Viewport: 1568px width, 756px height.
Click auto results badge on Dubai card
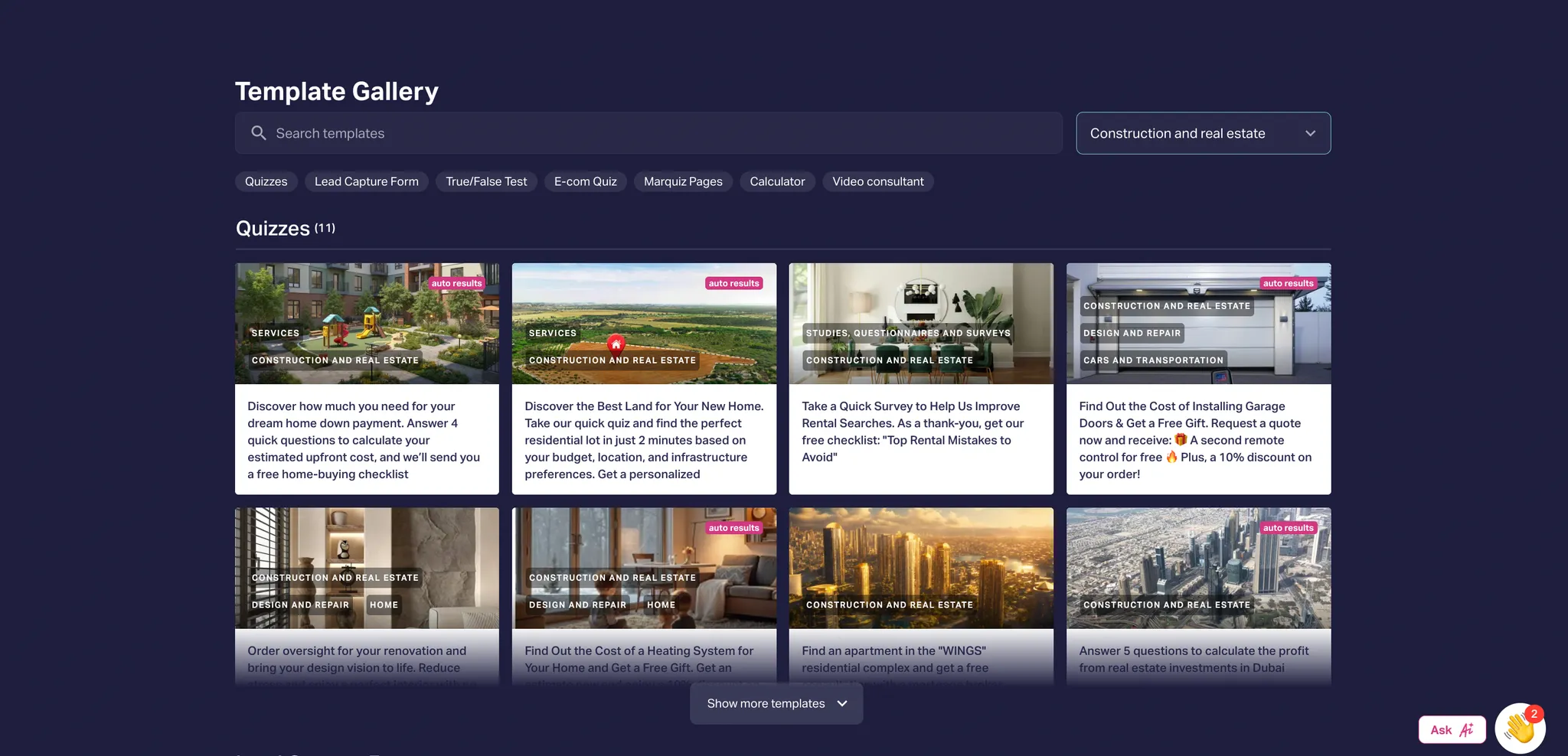point(1288,528)
